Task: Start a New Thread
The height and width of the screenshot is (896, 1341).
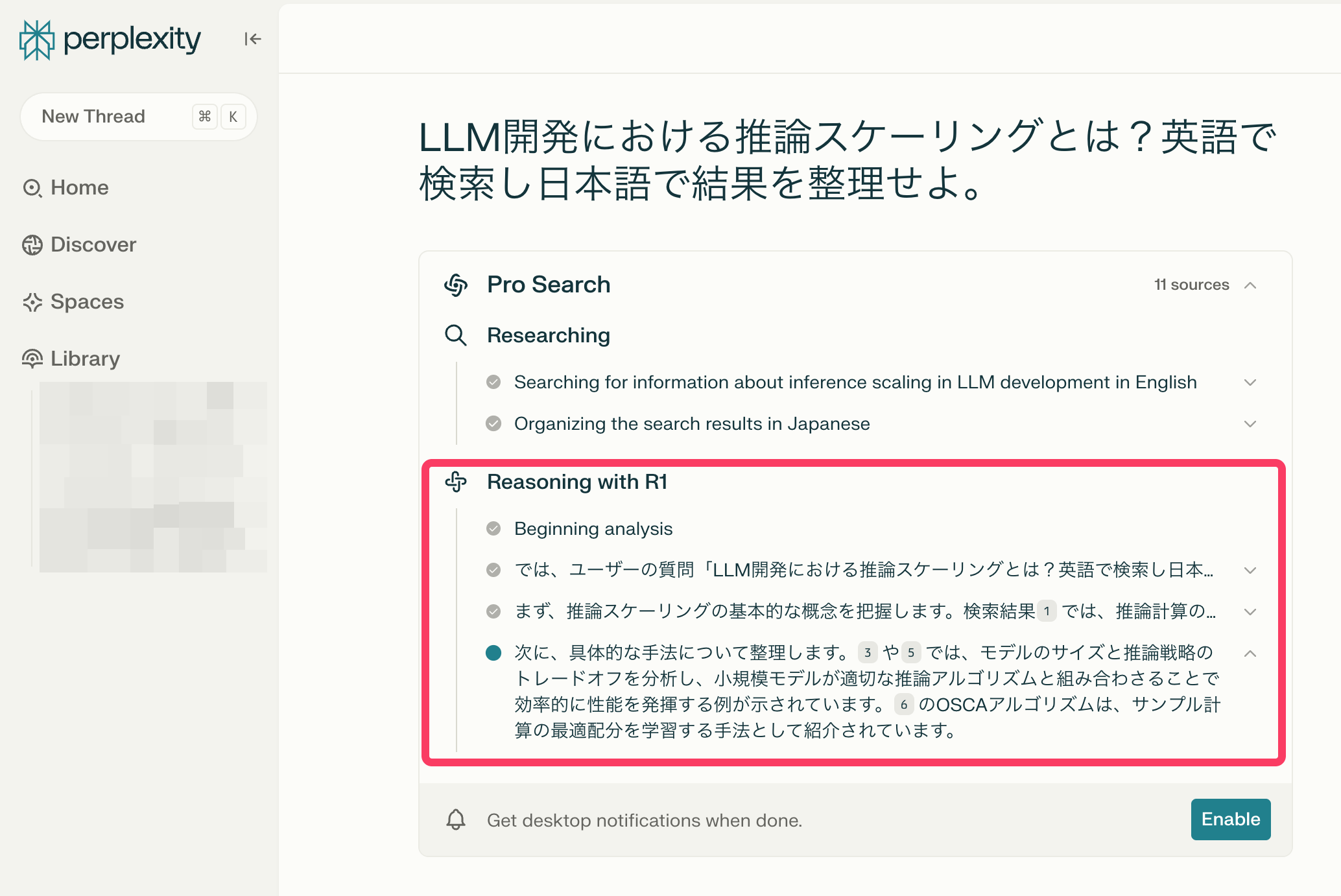Action: click(94, 117)
